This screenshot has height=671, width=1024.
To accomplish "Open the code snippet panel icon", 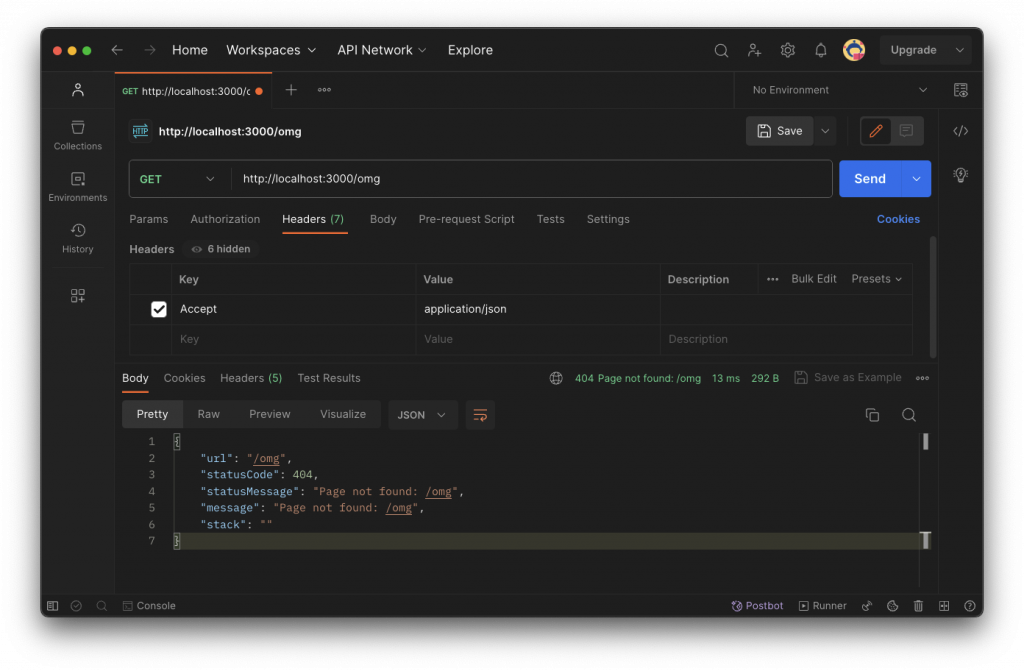I will click(x=960, y=131).
